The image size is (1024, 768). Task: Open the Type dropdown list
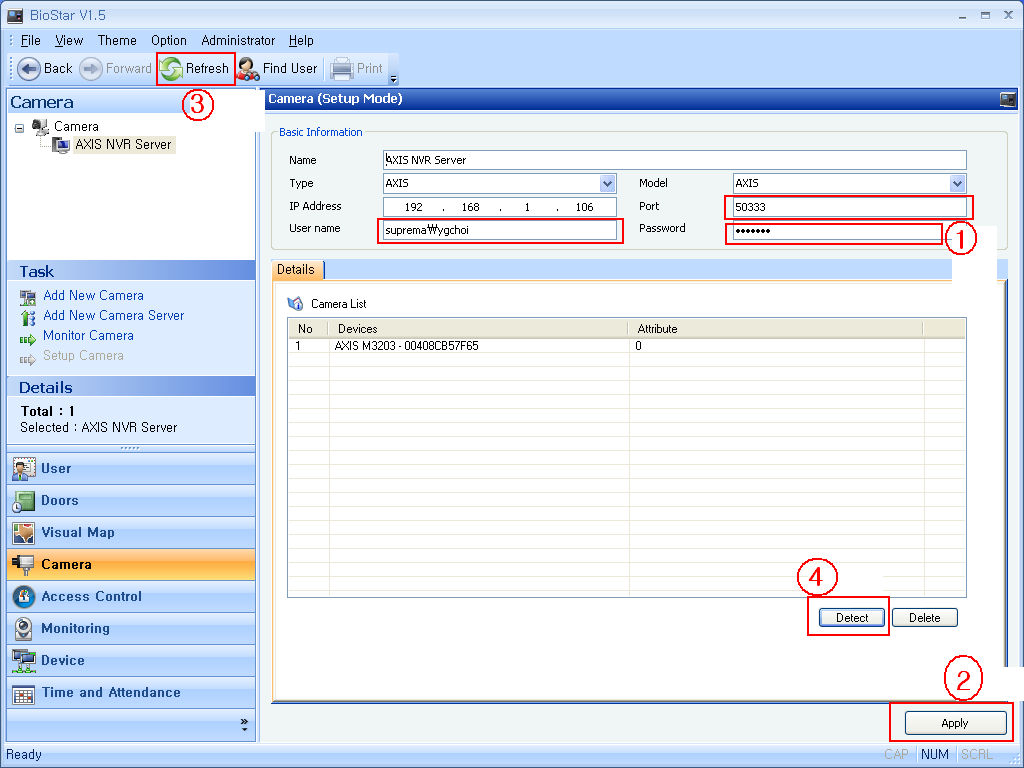pyautogui.click(x=607, y=184)
